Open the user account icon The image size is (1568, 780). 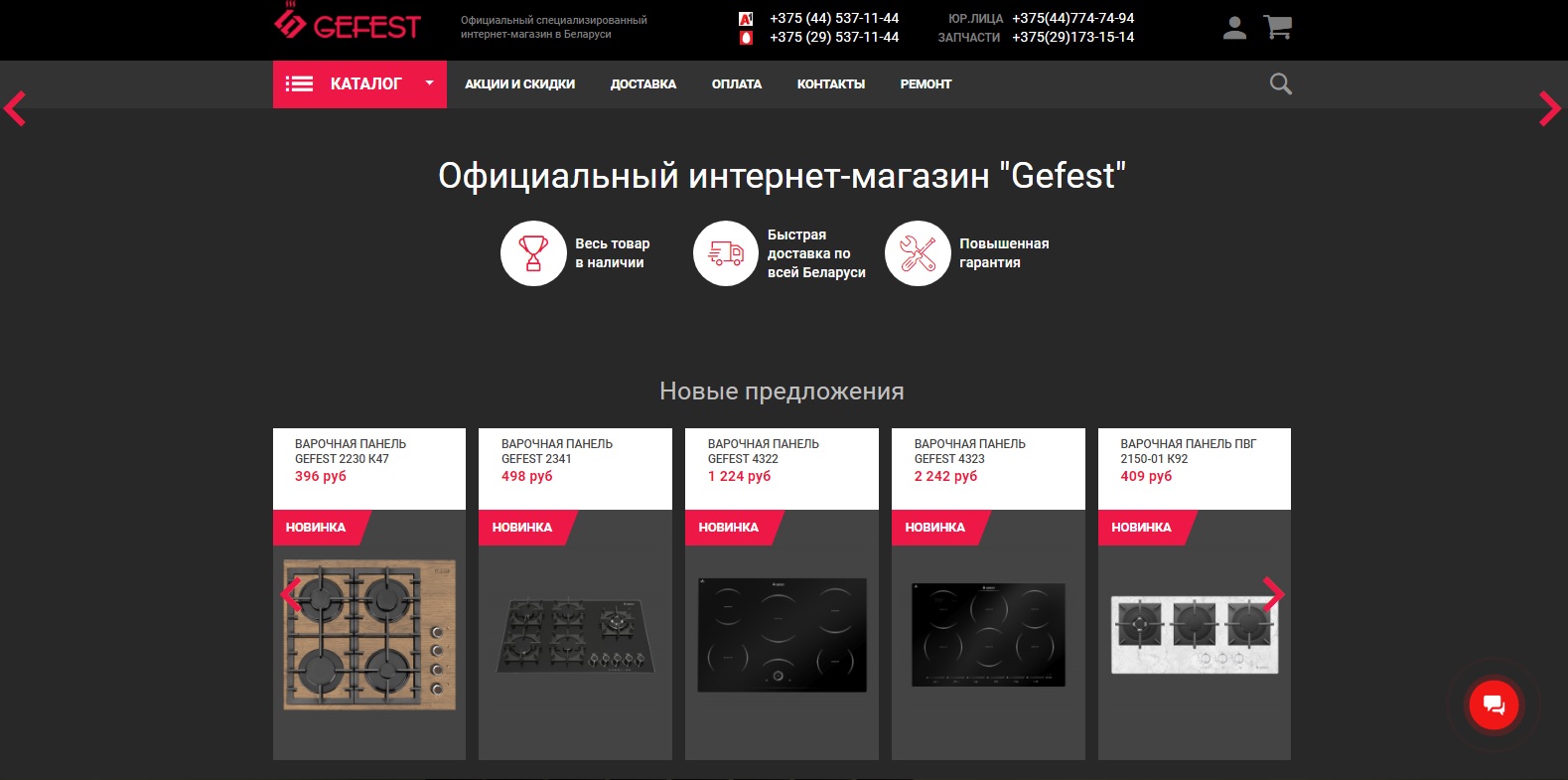click(1234, 28)
